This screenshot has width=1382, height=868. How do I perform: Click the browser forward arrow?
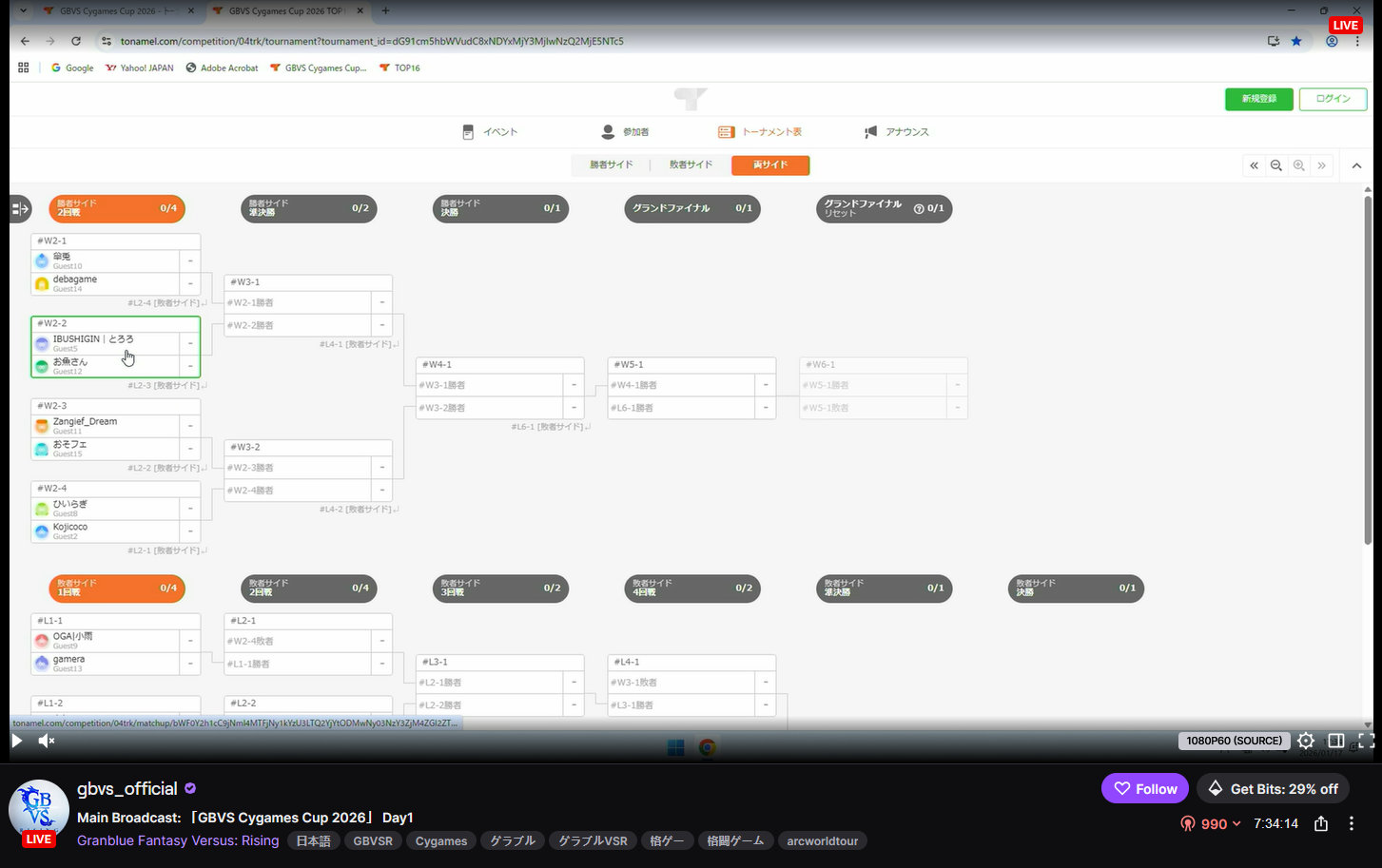[x=50, y=41]
